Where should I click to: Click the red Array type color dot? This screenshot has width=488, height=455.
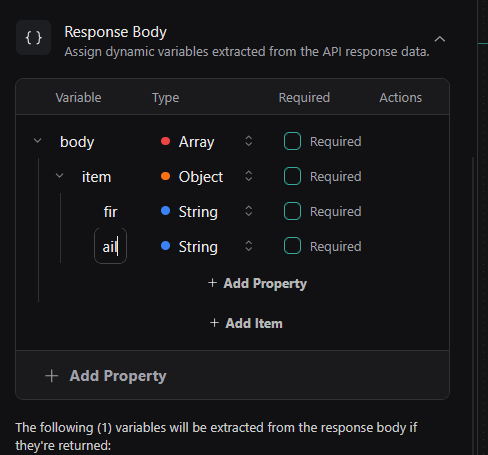[165, 141]
